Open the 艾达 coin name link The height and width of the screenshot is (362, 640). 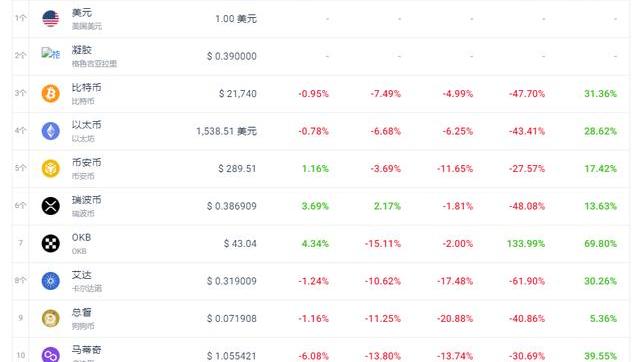point(82,275)
